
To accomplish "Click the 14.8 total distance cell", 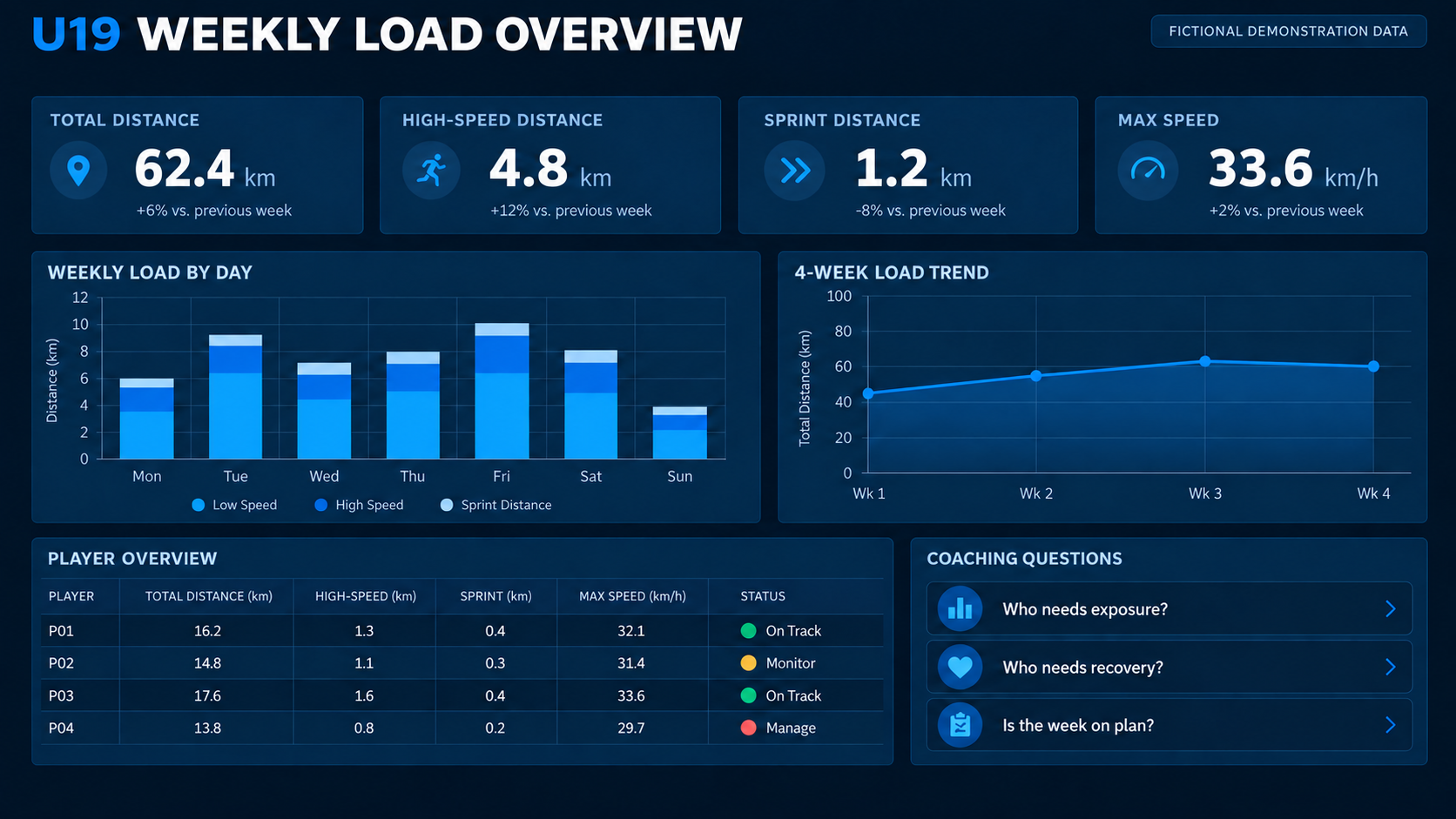I will [x=207, y=662].
